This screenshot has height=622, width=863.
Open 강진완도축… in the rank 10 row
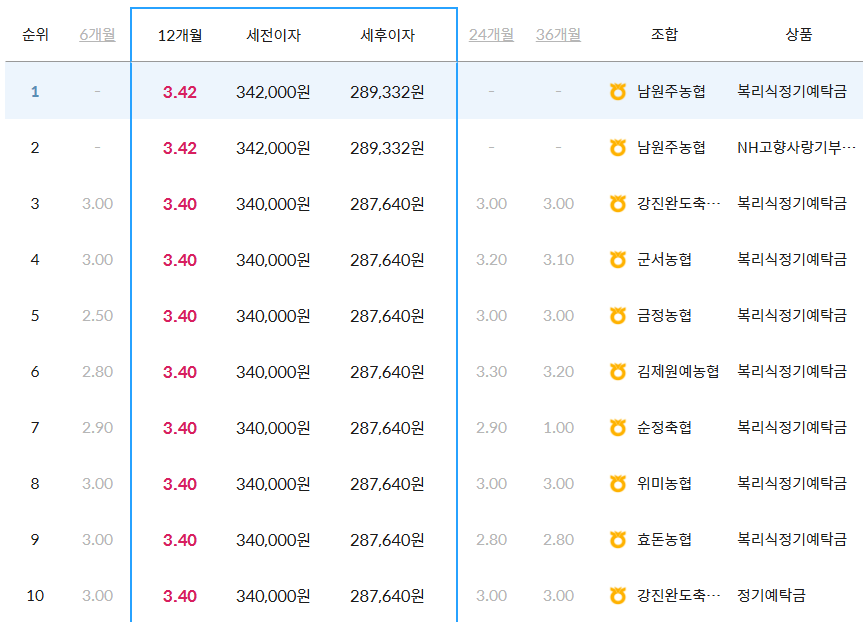pyautogui.click(x=679, y=596)
